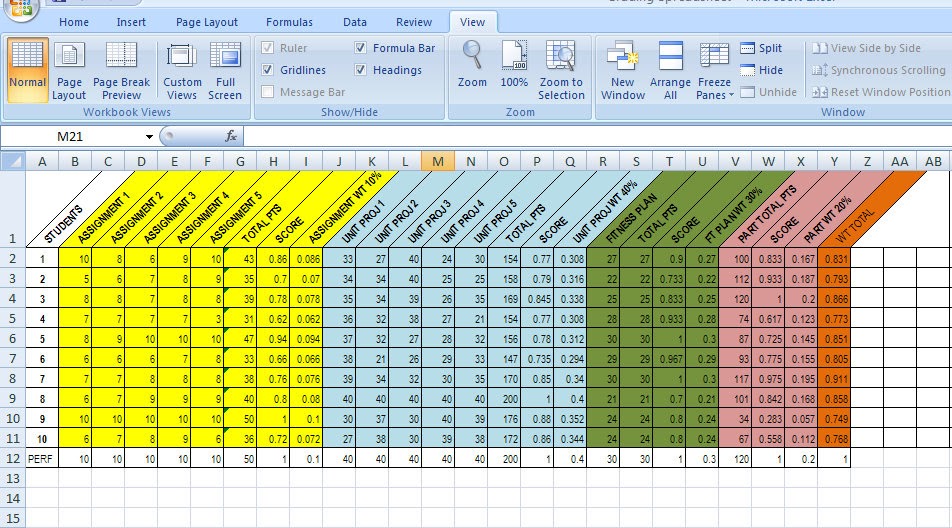
Task: Open the Formulas tab
Action: click(289, 22)
